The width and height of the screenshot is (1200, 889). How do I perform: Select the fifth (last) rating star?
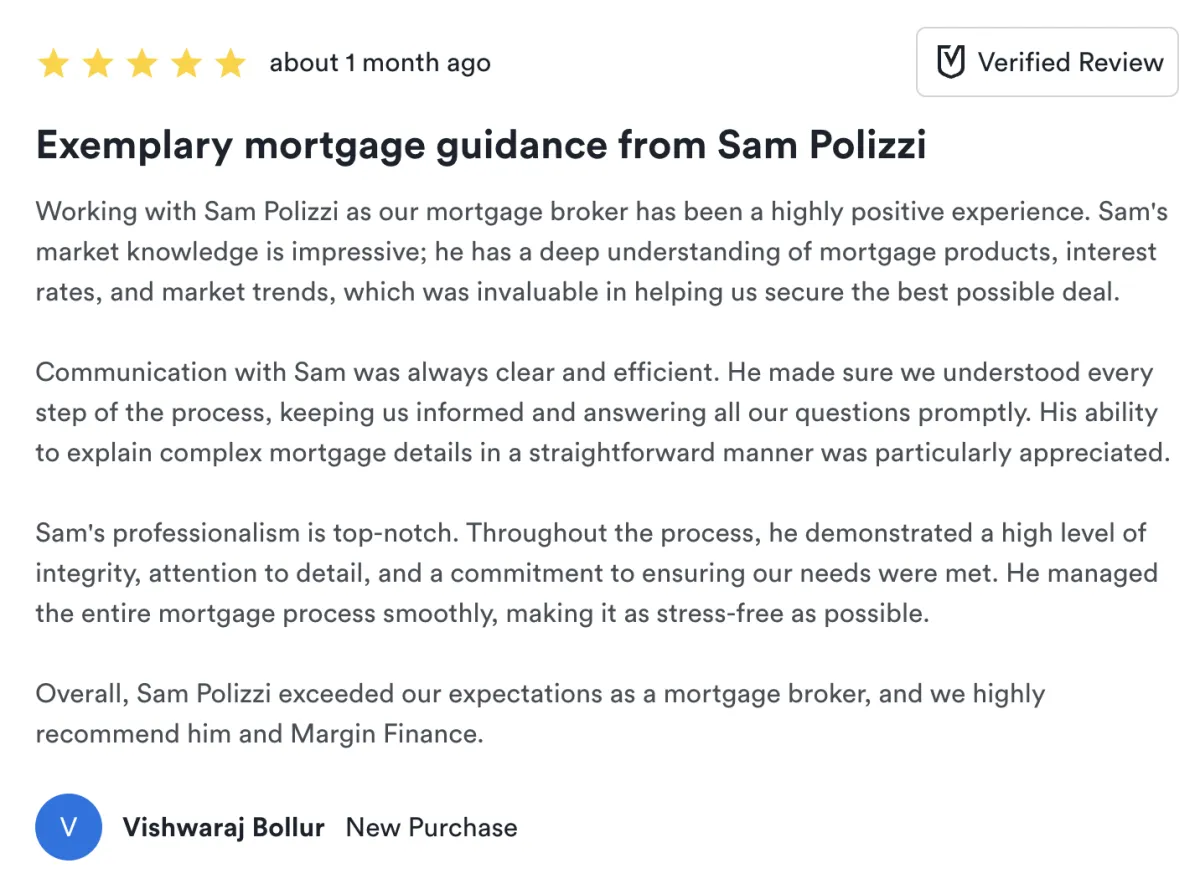[231, 64]
